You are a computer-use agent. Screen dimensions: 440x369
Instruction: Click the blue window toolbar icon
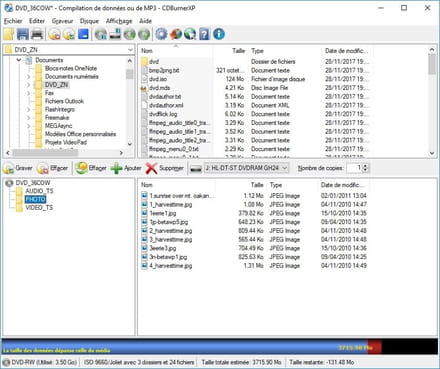tap(83, 34)
